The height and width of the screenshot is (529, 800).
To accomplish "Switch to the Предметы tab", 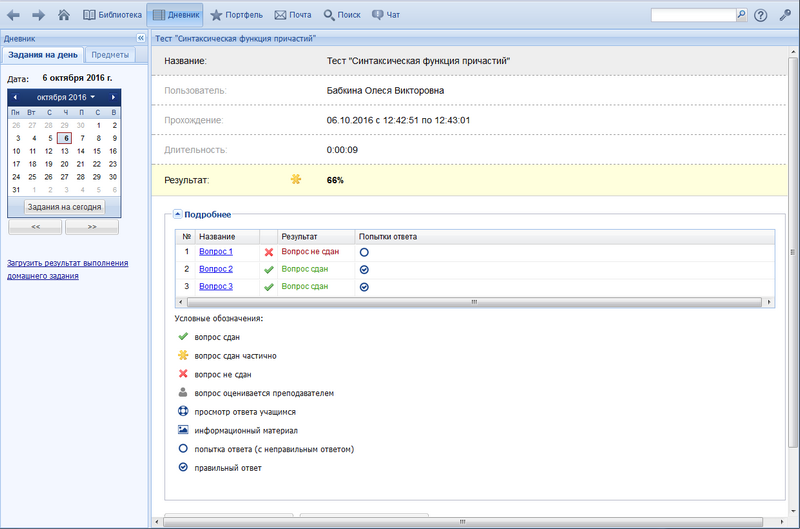I will (109, 55).
